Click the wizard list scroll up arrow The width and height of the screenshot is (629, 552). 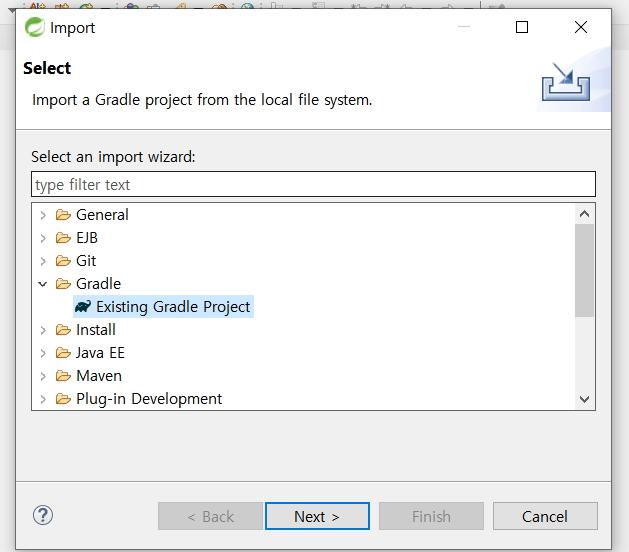click(584, 214)
